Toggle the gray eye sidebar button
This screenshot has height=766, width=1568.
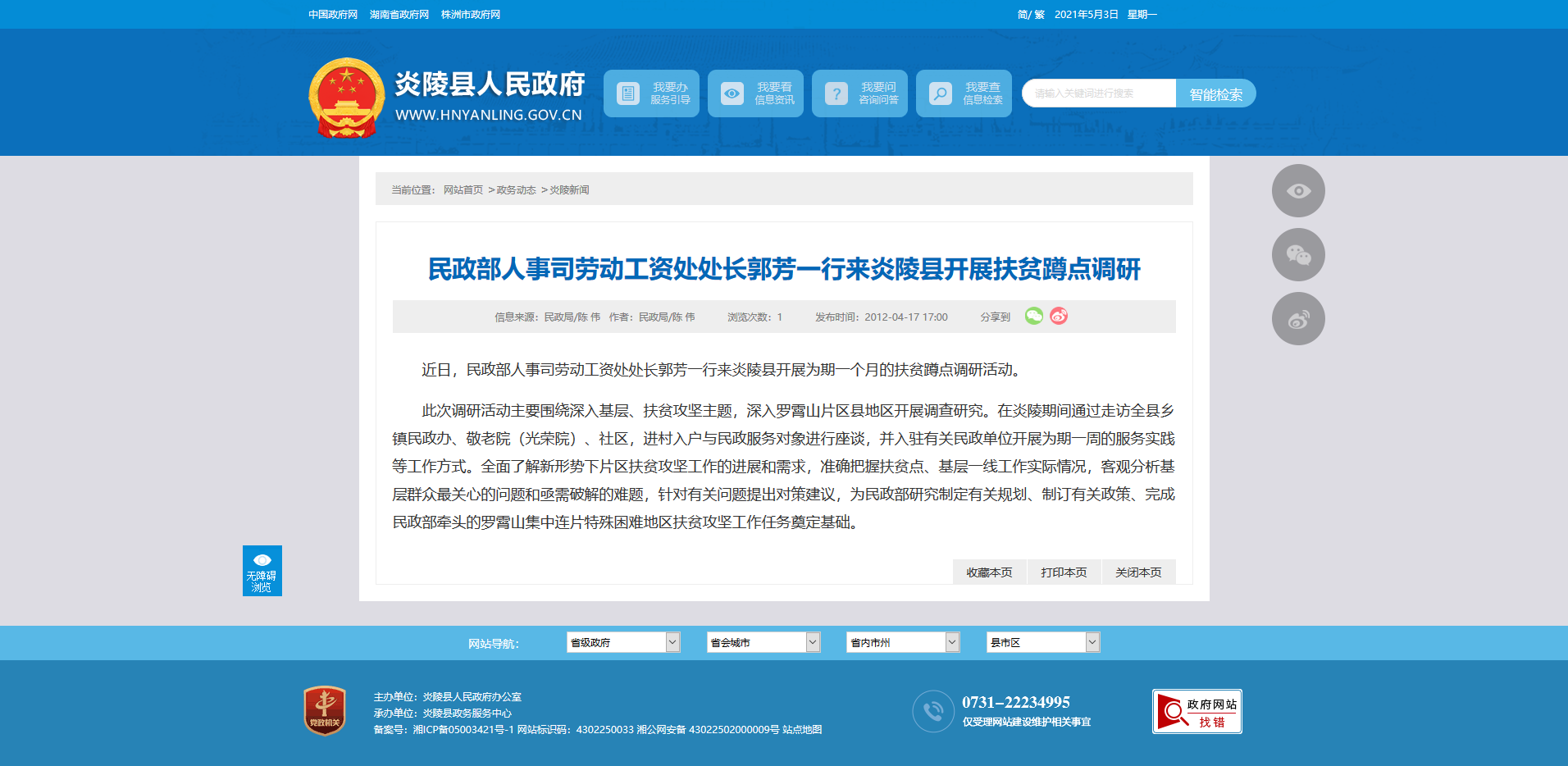pyautogui.click(x=1298, y=191)
